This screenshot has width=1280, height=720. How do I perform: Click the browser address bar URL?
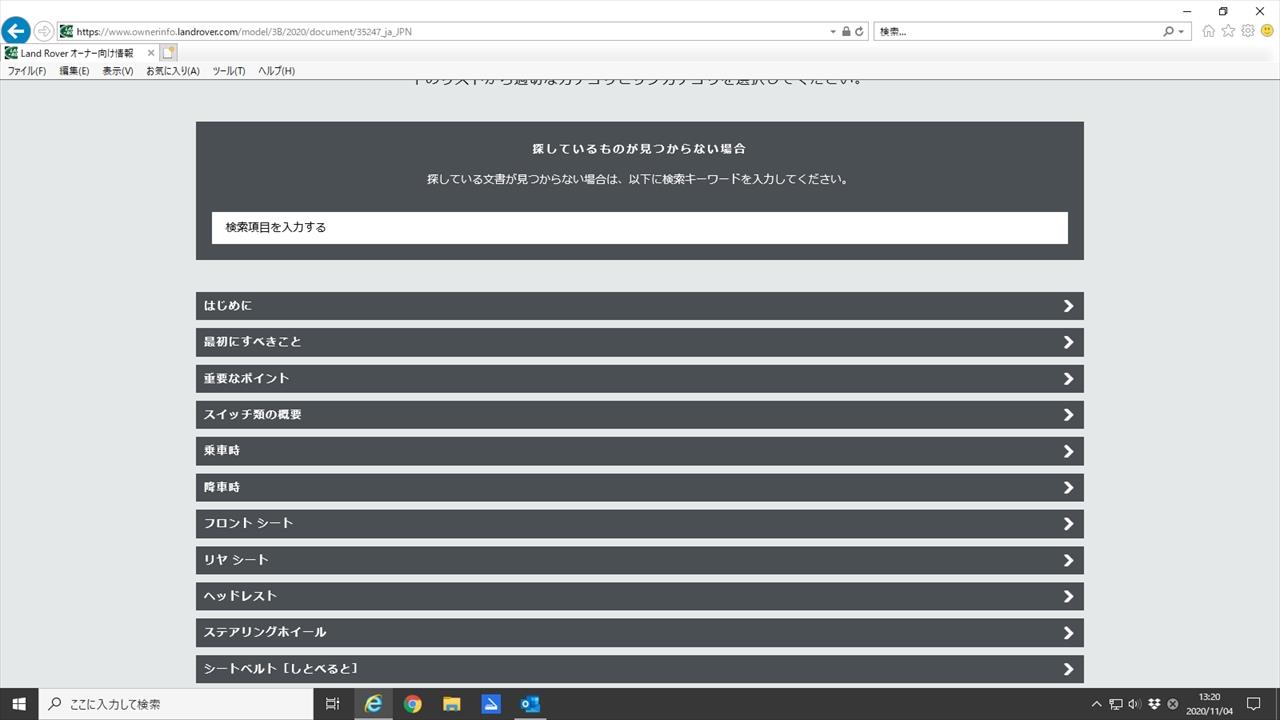pyautogui.click(x=244, y=32)
